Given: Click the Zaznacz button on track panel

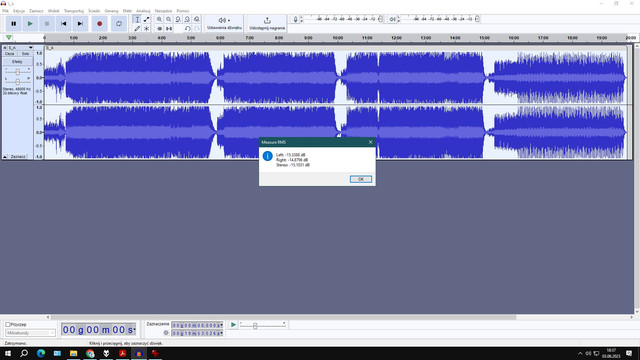Looking at the screenshot, I should pyautogui.click(x=18, y=156).
